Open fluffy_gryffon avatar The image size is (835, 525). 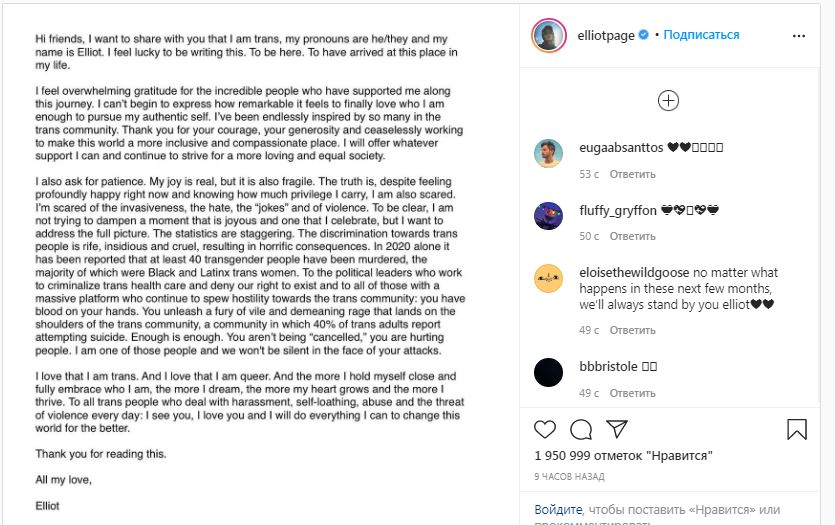point(548,216)
